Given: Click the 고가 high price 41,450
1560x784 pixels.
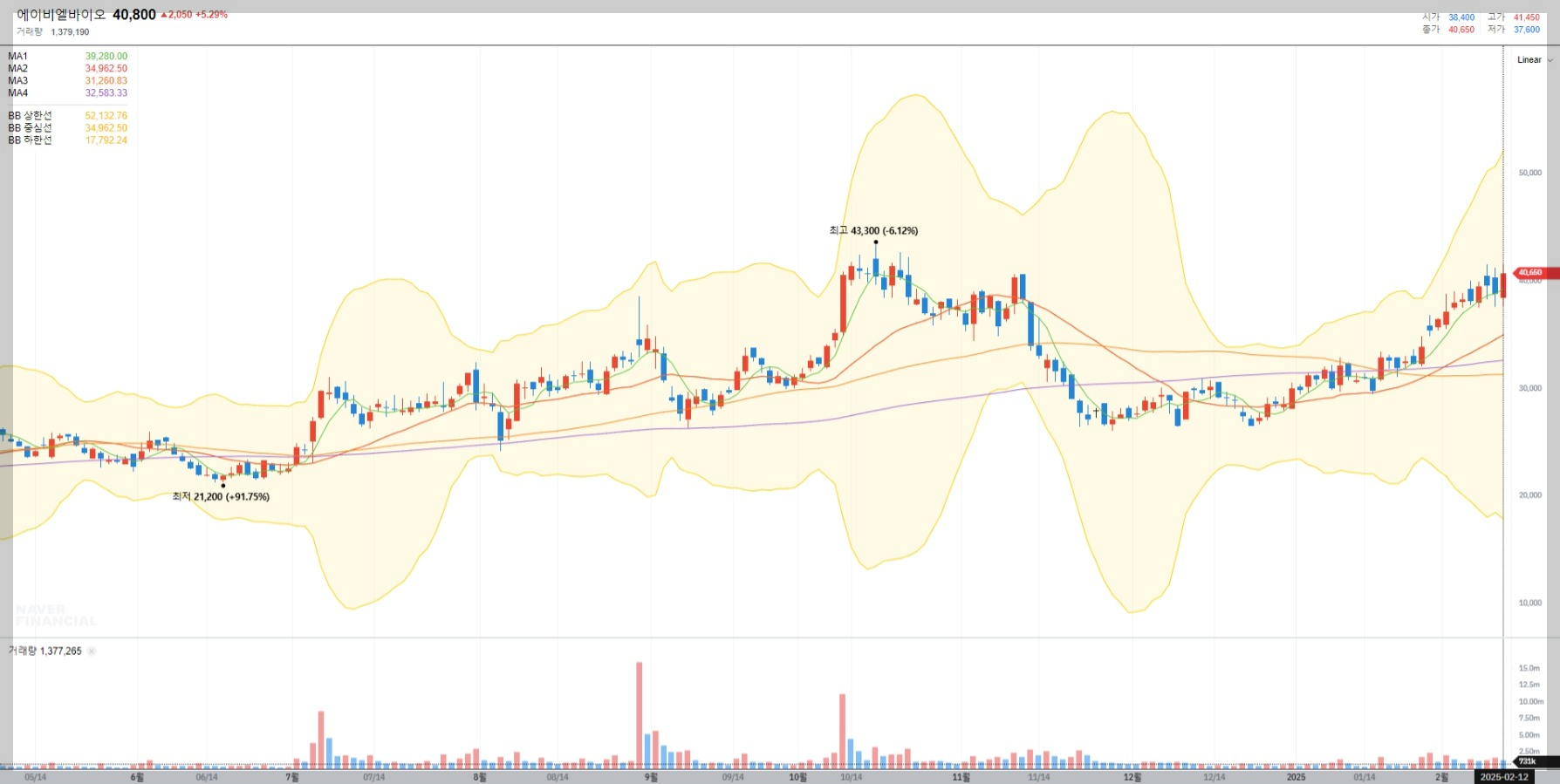Looking at the screenshot, I should (1527, 17).
